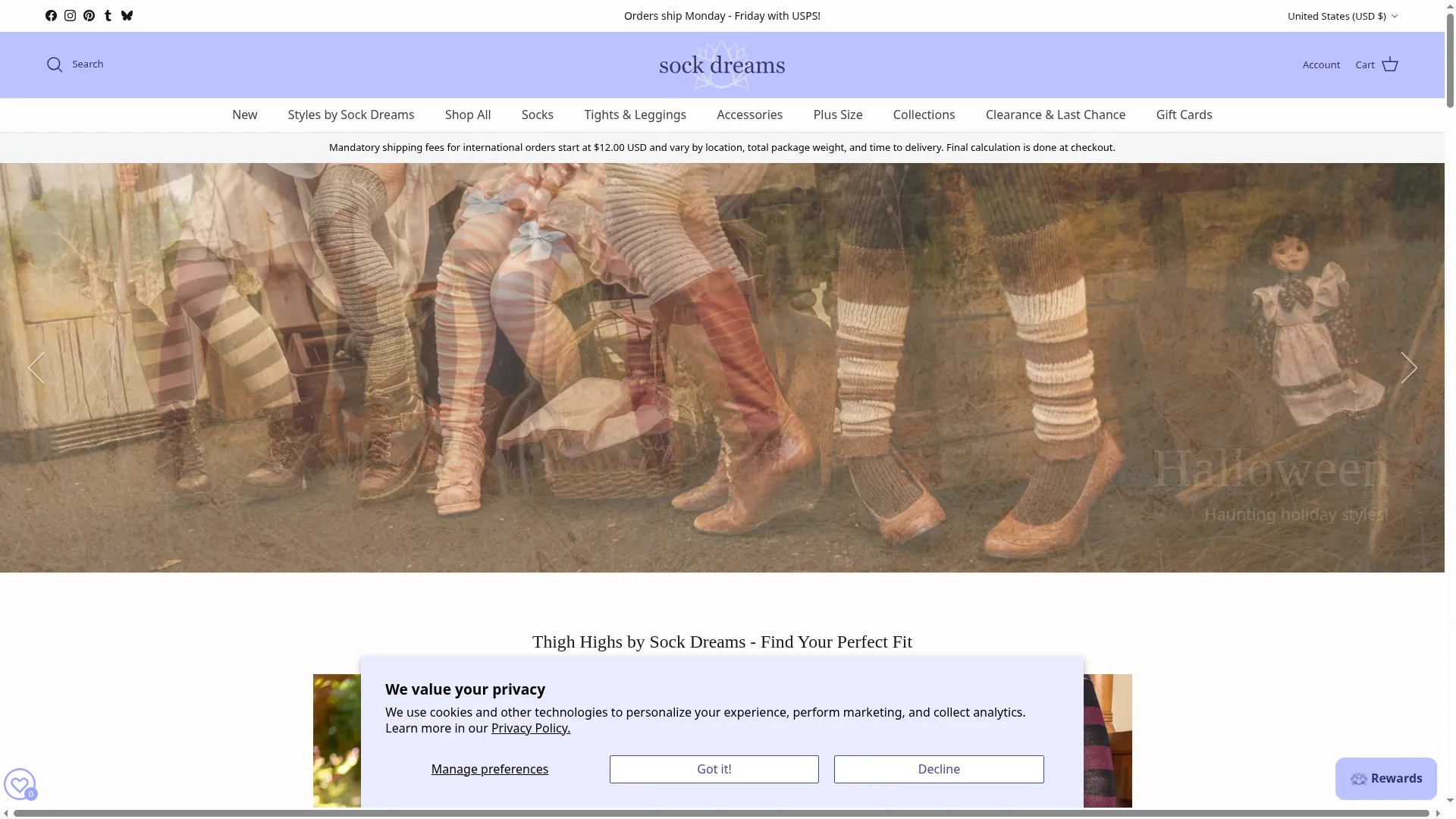
Task: Open the Tumblr social link
Action: (108, 16)
